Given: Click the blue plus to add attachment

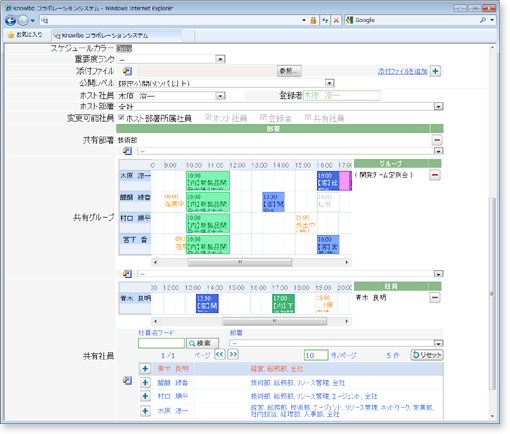Looking at the screenshot, I should click(435, 71).
